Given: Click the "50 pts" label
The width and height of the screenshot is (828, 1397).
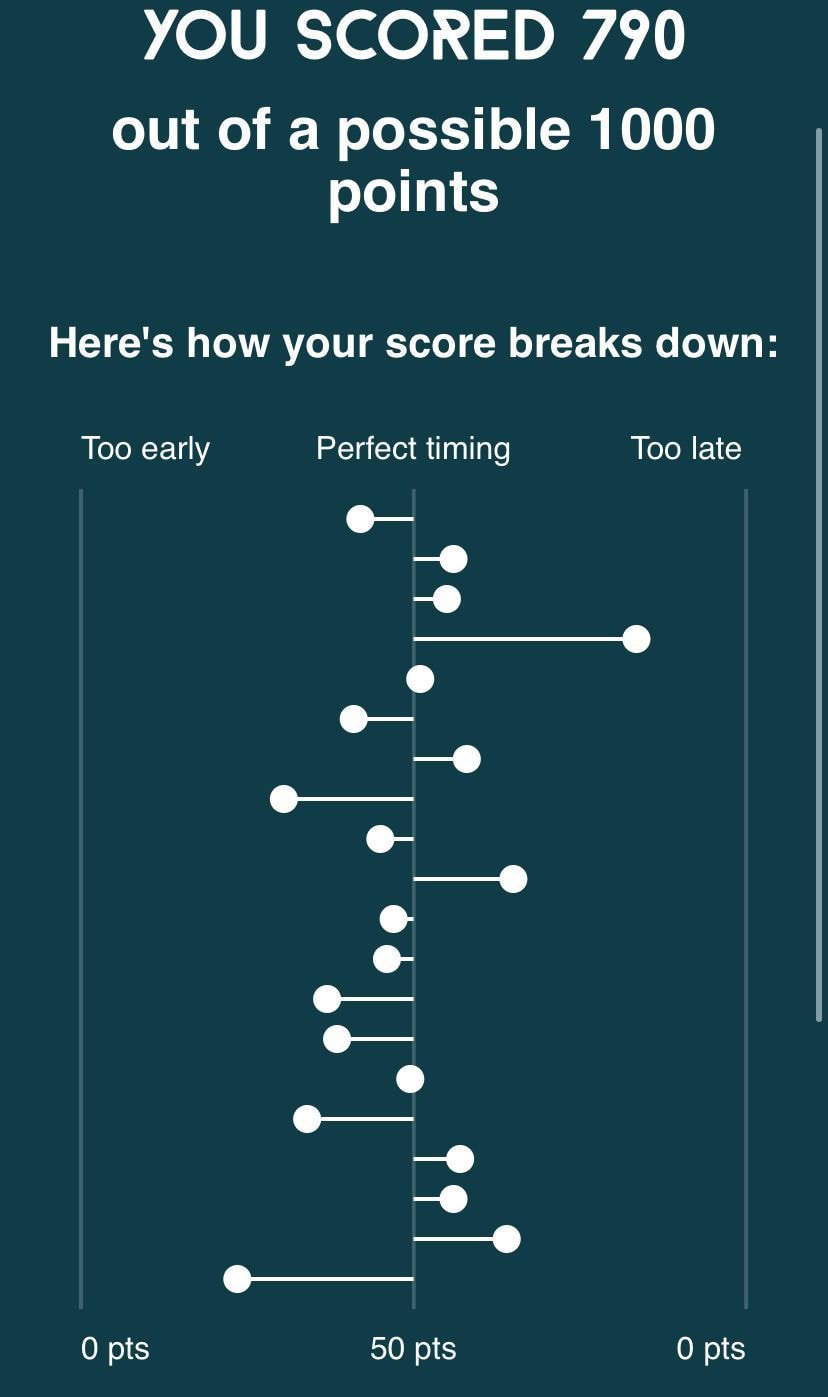Looking at the screenshot, I should coord(413,1349).
